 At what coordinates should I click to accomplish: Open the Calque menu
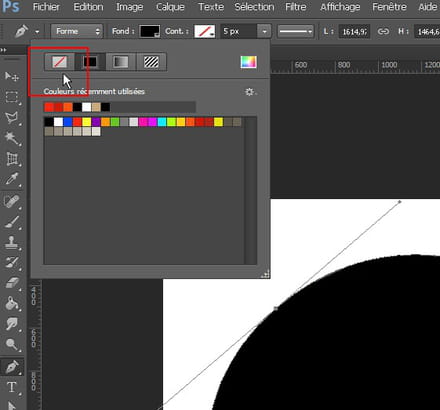coord(170,7)
